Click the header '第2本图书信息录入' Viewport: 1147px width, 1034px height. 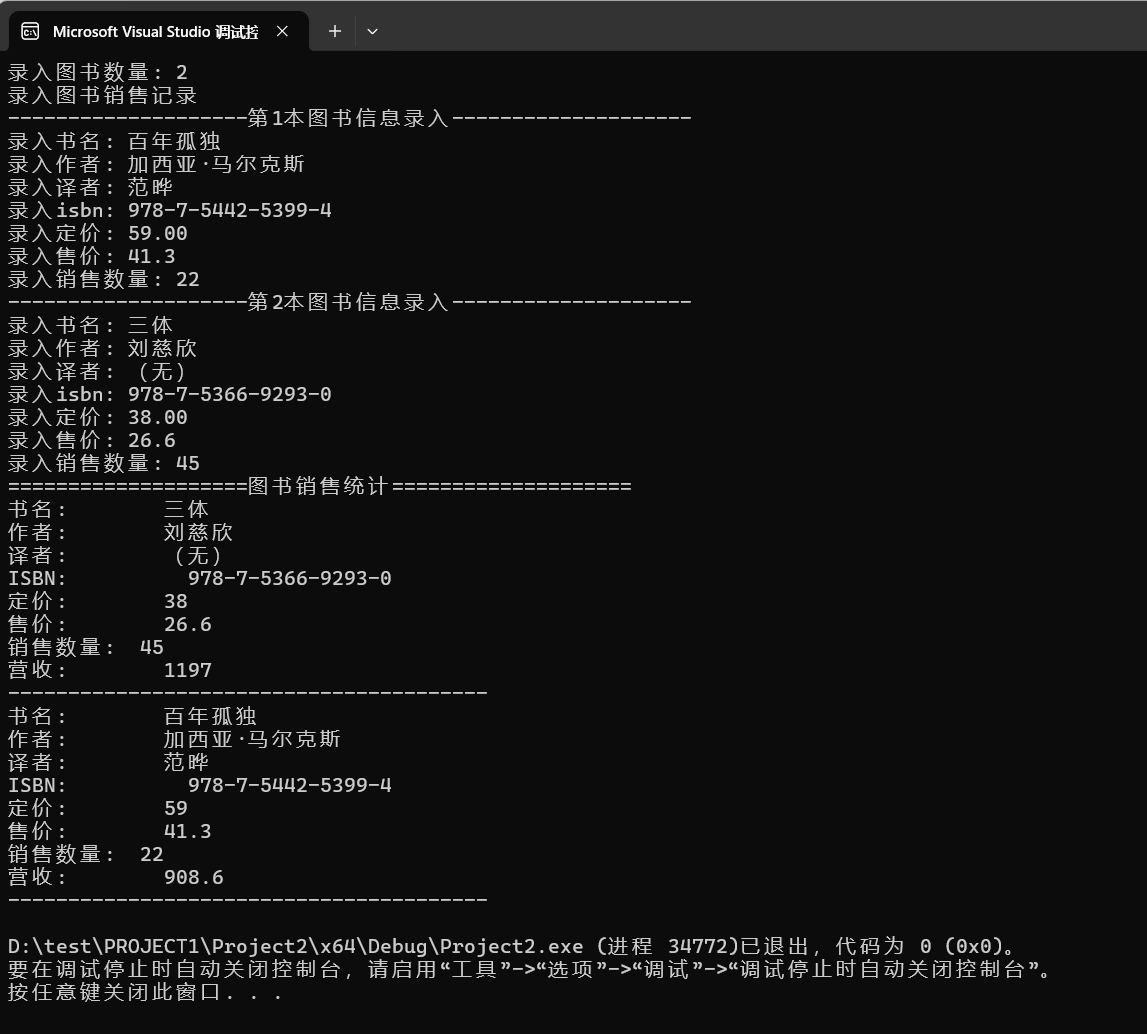348,302
